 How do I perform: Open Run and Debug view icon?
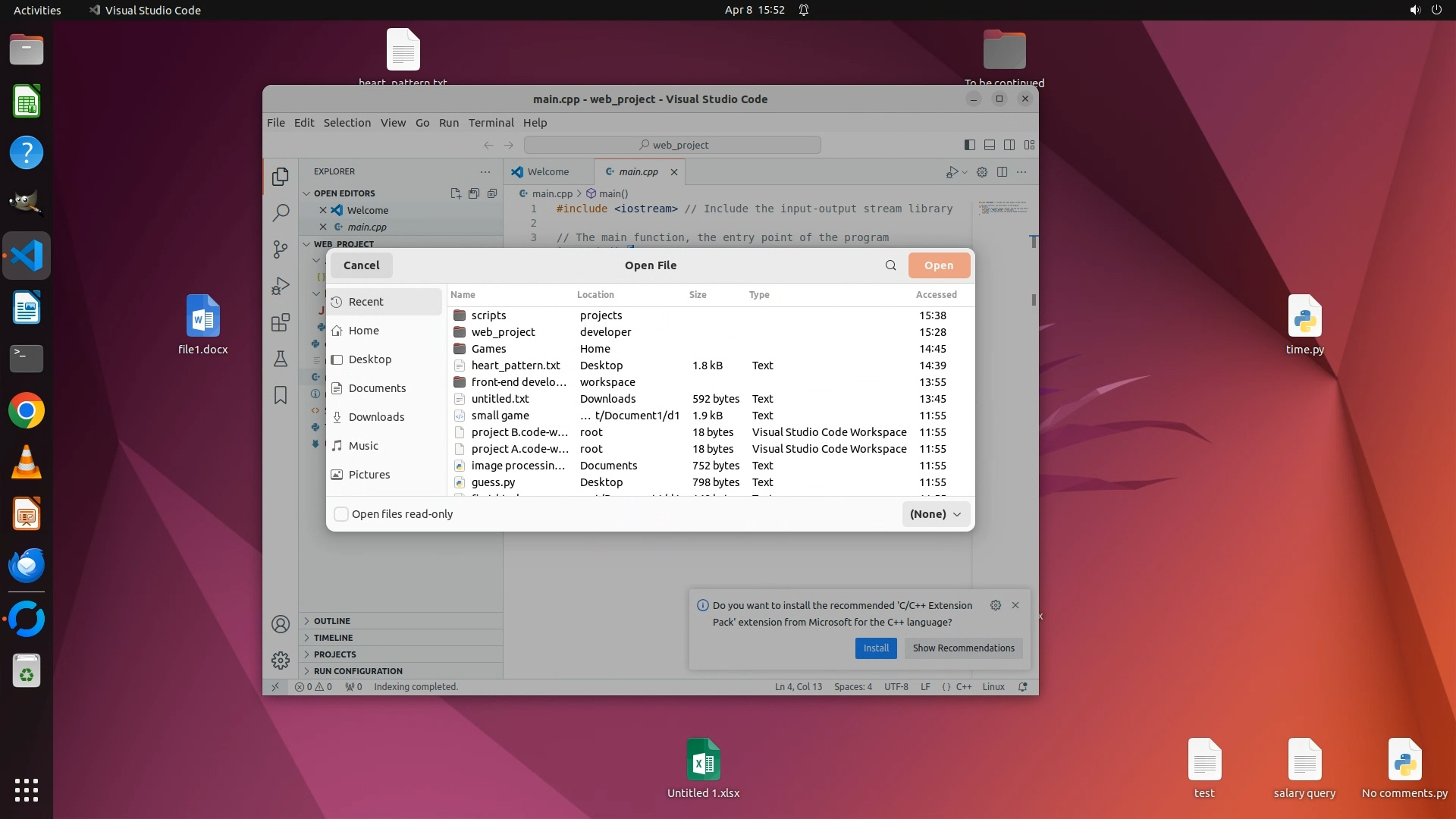[x=281, y=286]
